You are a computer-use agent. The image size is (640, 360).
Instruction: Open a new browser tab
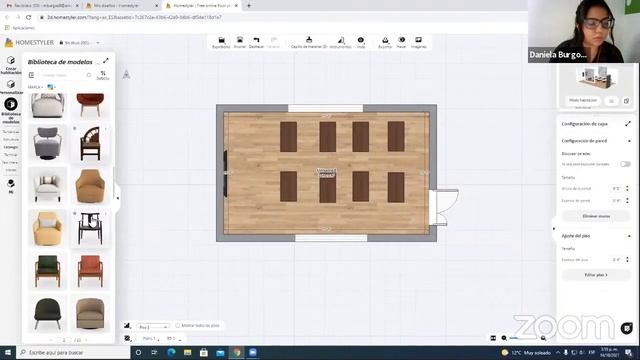point(249,6)
